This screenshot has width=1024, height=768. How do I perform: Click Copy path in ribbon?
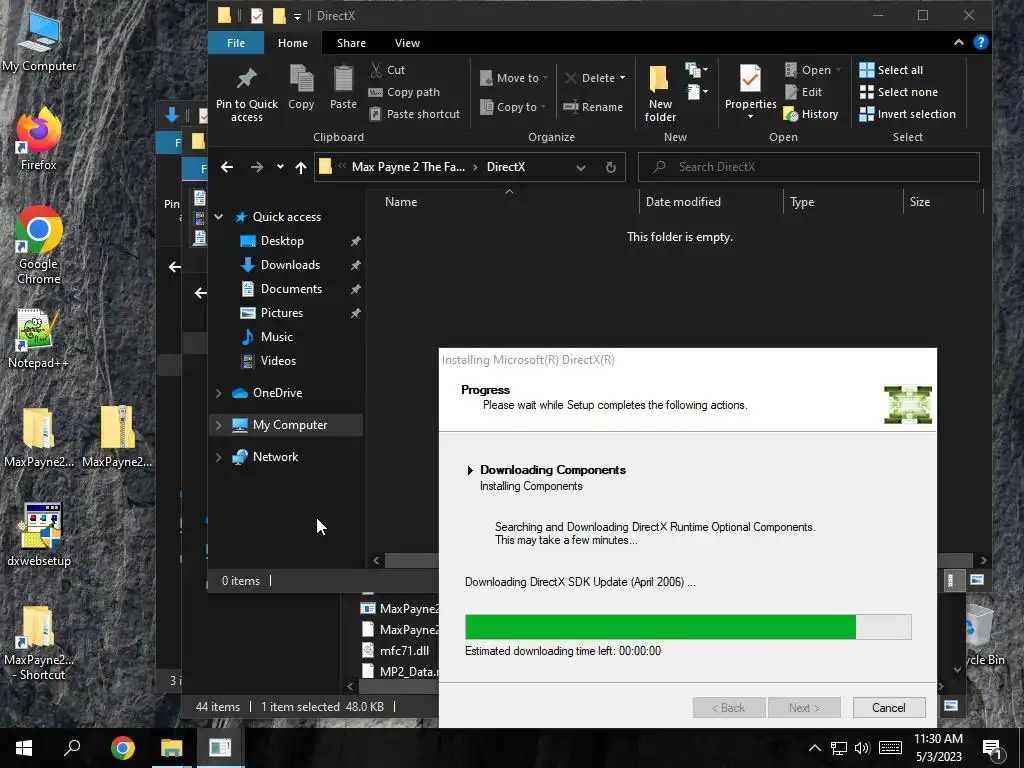point(404,92)
